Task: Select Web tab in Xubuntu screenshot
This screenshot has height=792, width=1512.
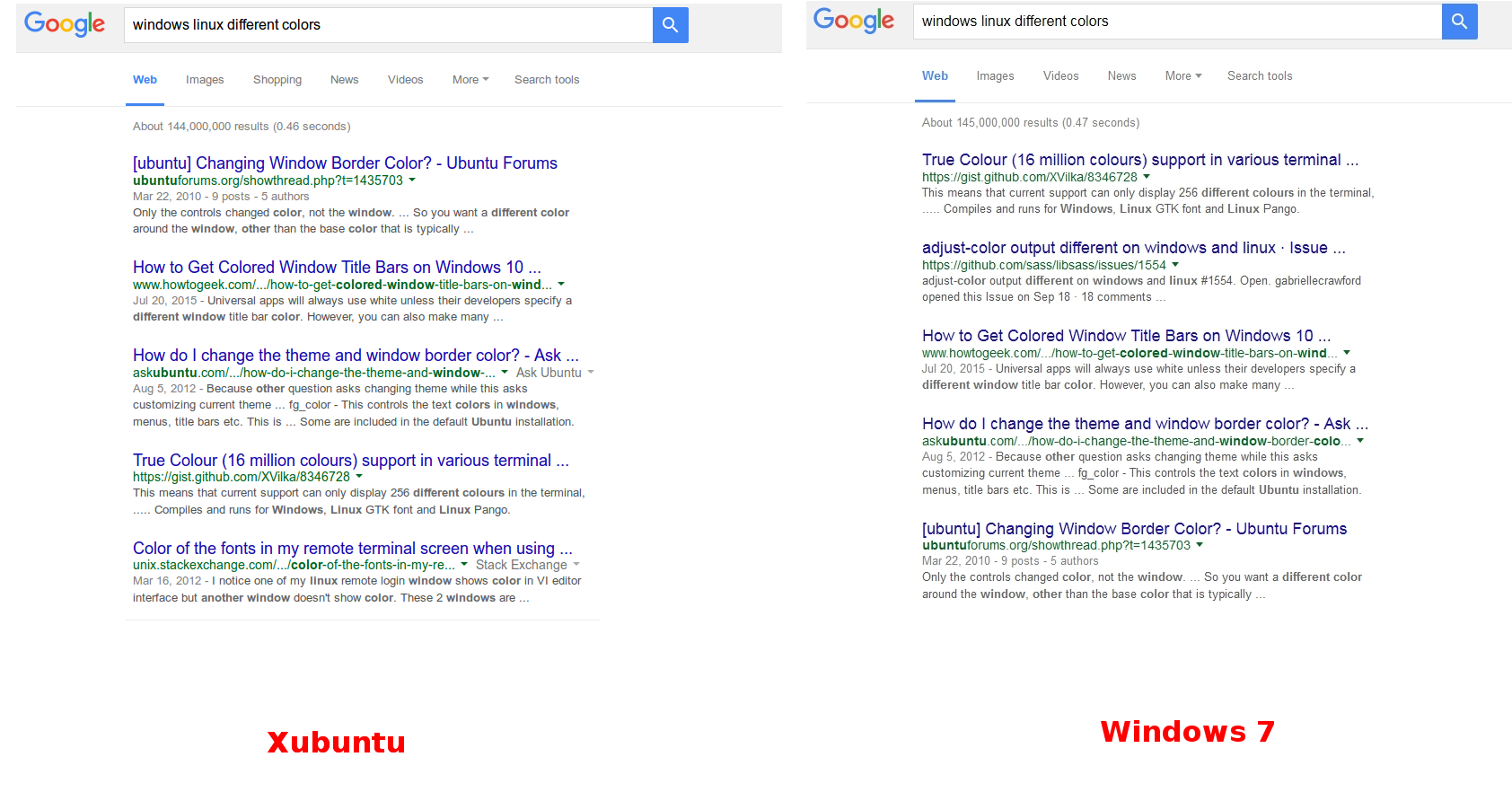Action: (145, 80)
